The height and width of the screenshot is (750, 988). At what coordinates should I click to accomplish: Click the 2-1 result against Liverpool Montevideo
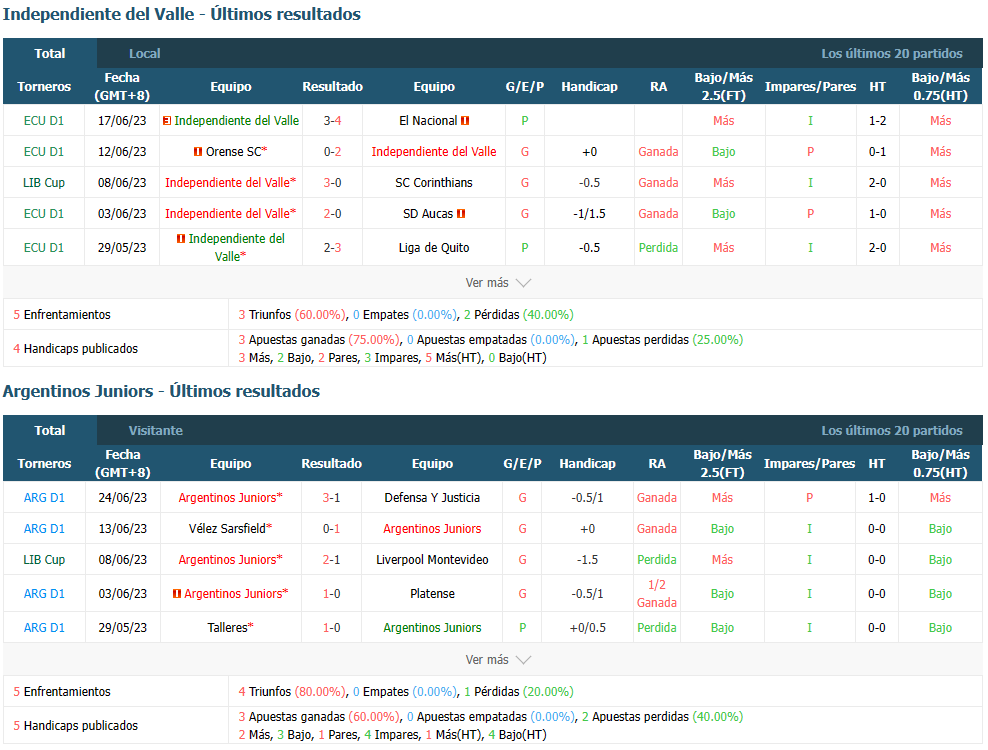point(331,559)
